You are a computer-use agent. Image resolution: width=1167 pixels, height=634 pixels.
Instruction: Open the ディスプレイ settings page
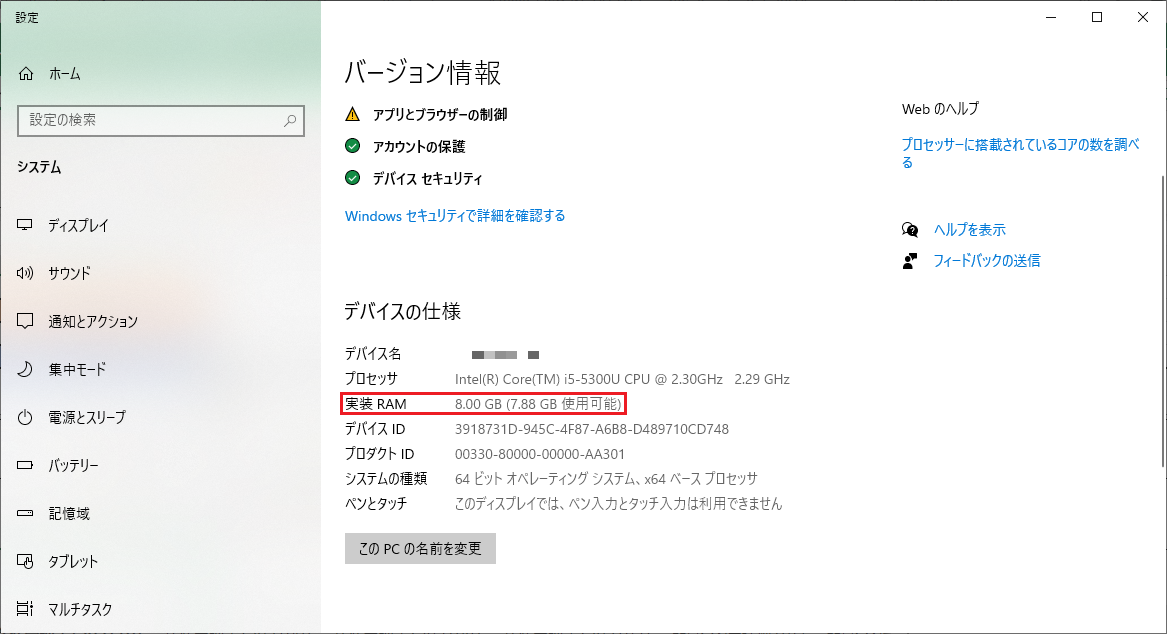[x=78, y=226]
